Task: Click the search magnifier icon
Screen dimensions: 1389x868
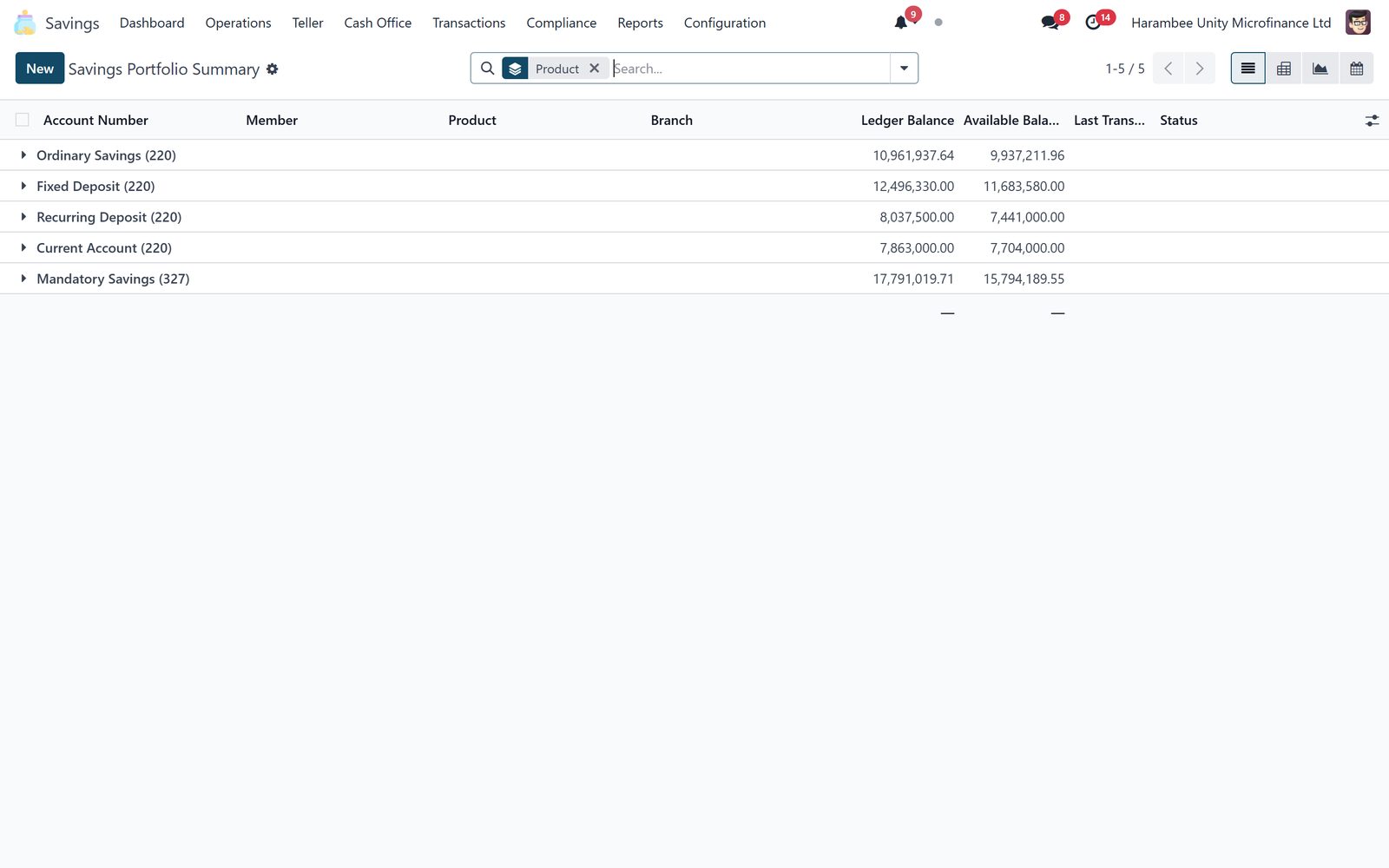Action: click(488, 69)
